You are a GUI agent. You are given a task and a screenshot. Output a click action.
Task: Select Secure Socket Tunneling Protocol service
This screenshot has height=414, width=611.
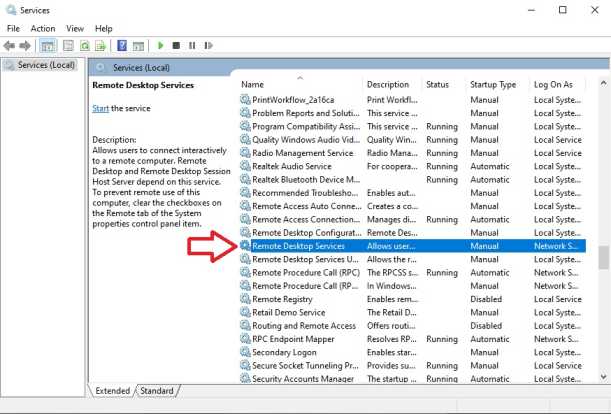tap(412, 365)
